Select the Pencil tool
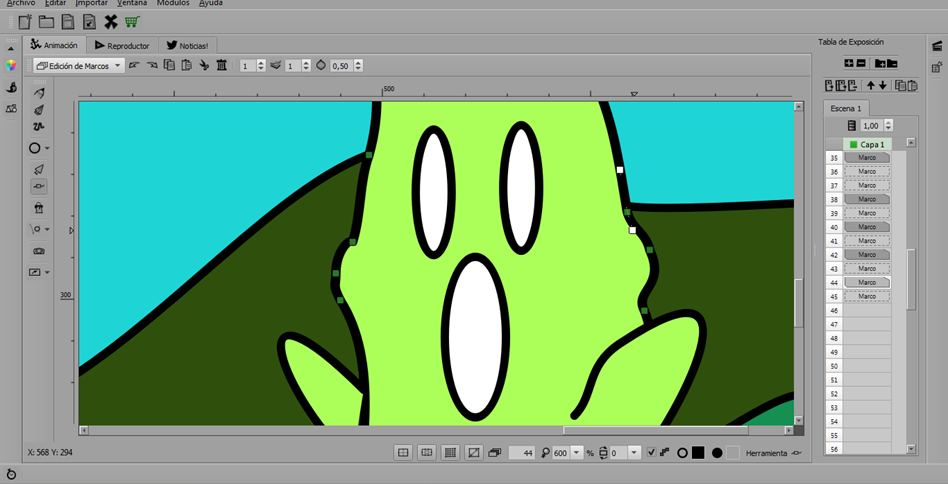 coord(39,93)
